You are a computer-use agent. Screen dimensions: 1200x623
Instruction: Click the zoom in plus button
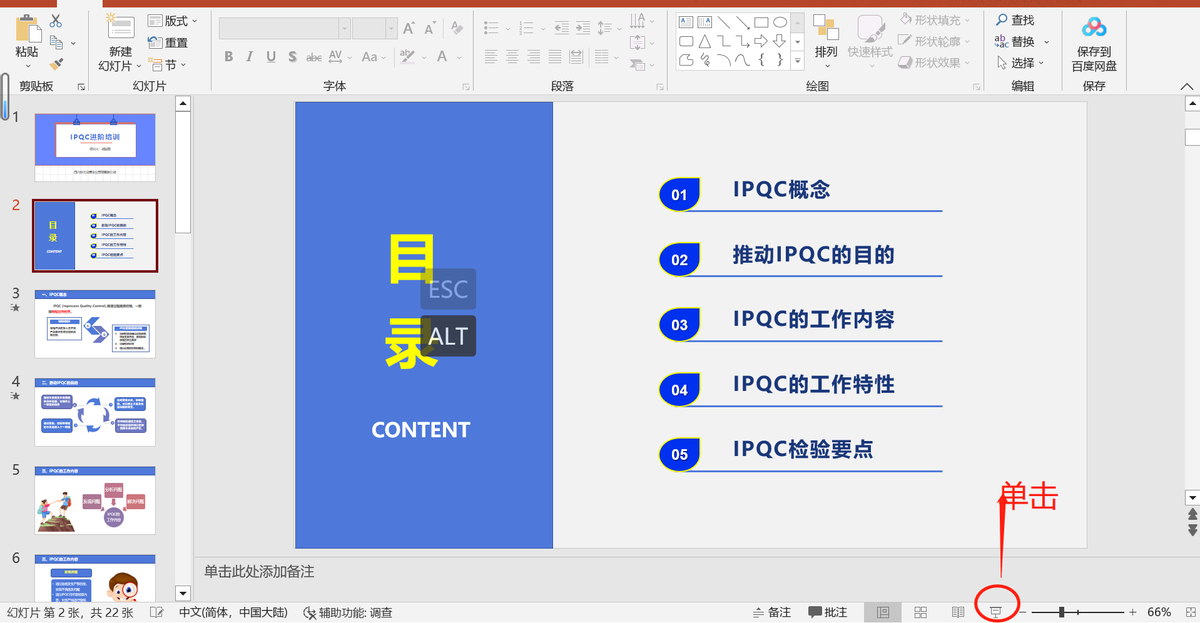click(x=1132, y=612)
